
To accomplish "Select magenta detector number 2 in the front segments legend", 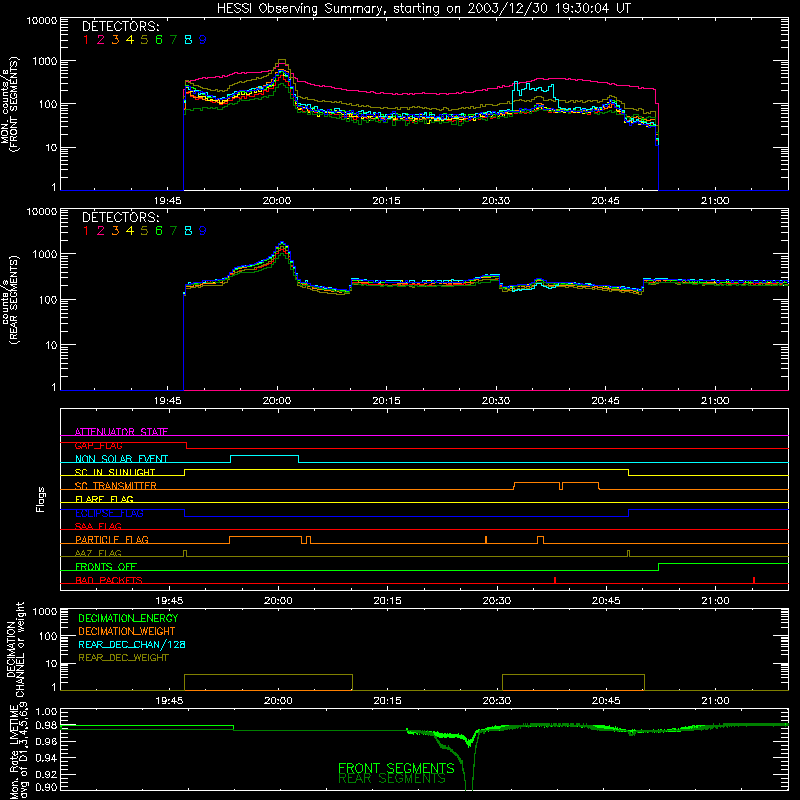I will point(101,40).
